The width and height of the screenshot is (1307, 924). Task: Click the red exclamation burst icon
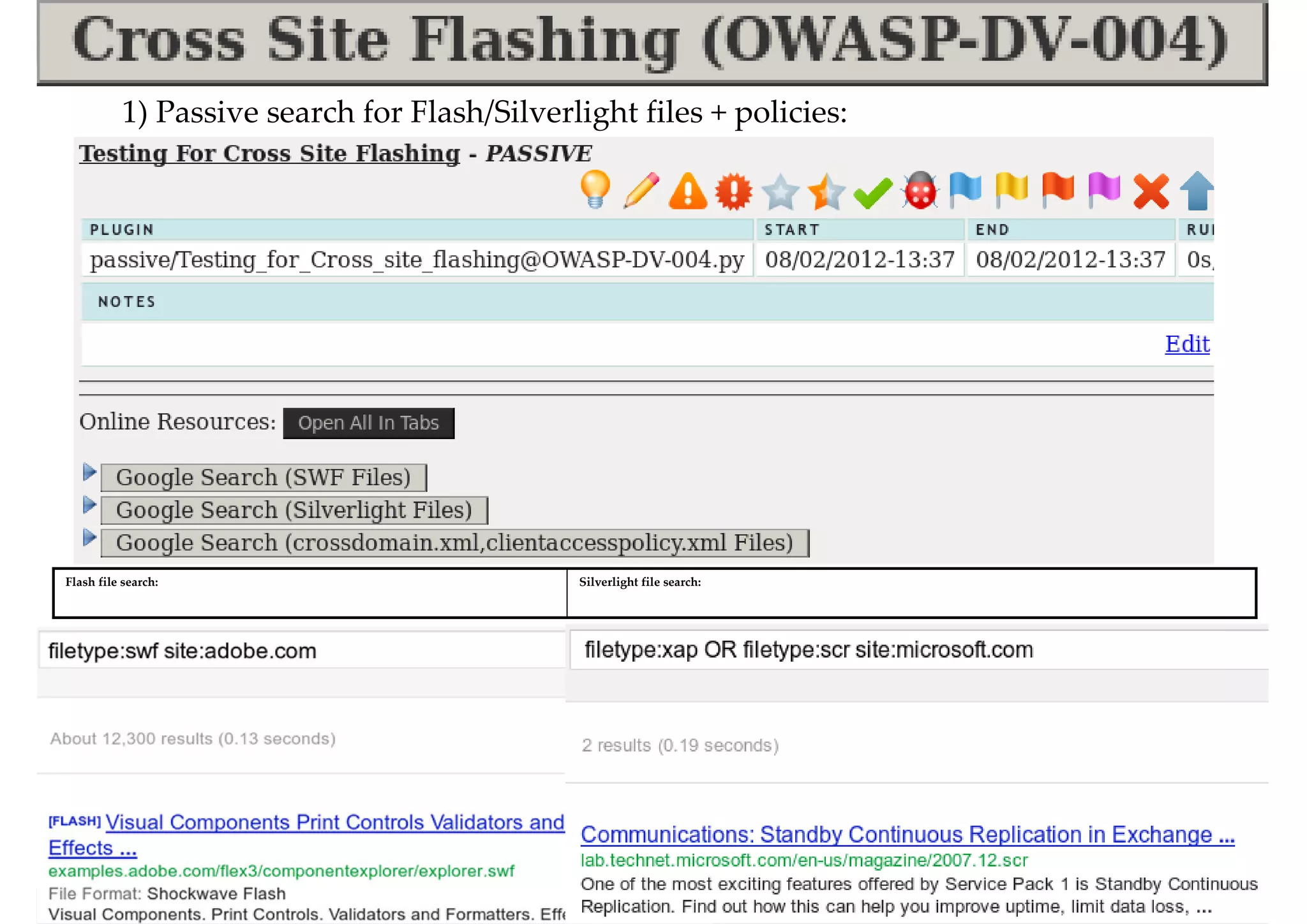pos(734,191)
